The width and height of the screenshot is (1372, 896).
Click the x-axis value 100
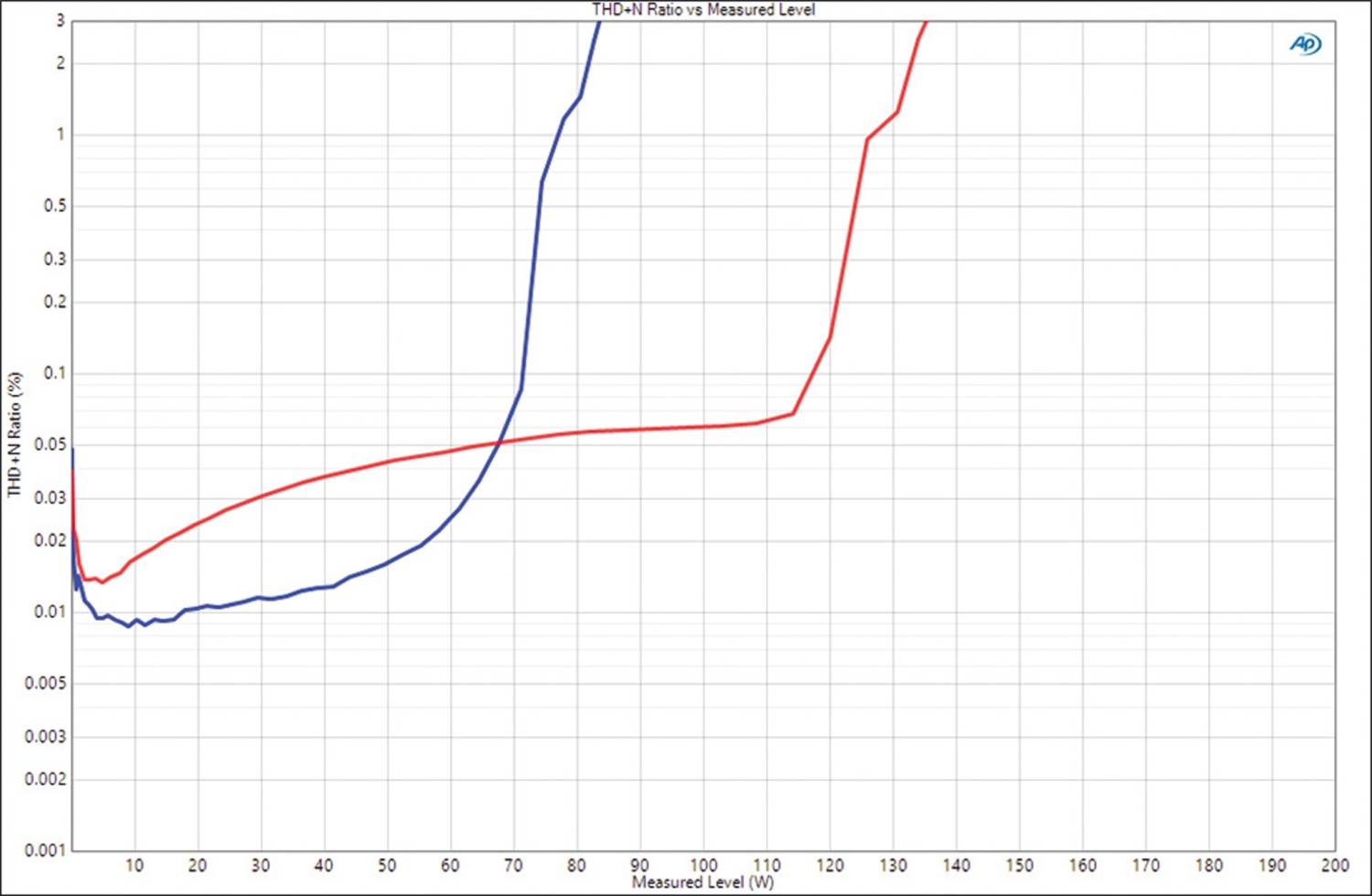tap(703, 865)
